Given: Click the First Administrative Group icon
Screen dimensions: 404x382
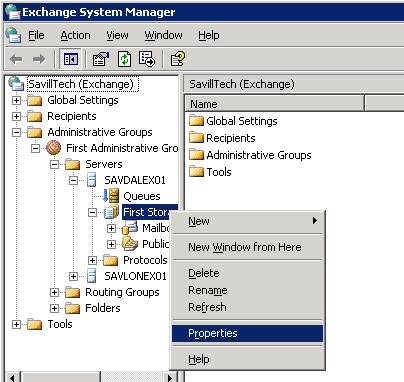Looking at the screenshot, I should (53, 148).
